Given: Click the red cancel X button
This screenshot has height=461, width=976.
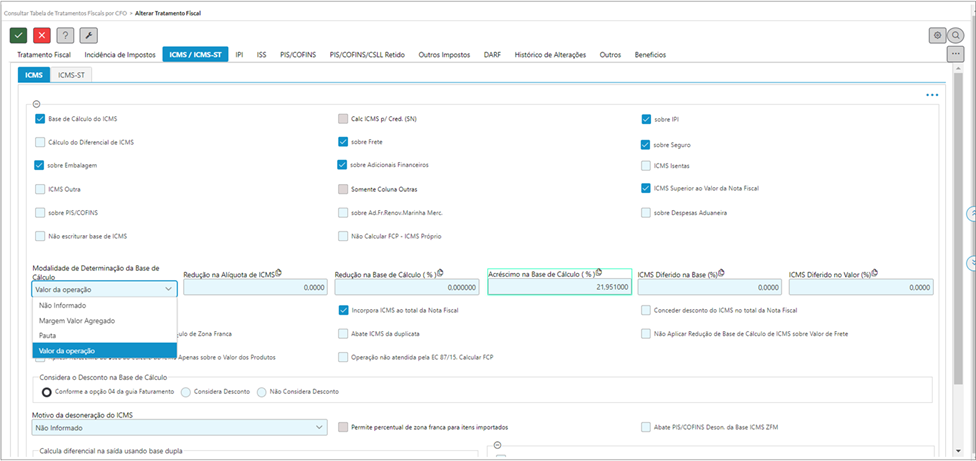Looking at the screenshot, I should [41, 35].
